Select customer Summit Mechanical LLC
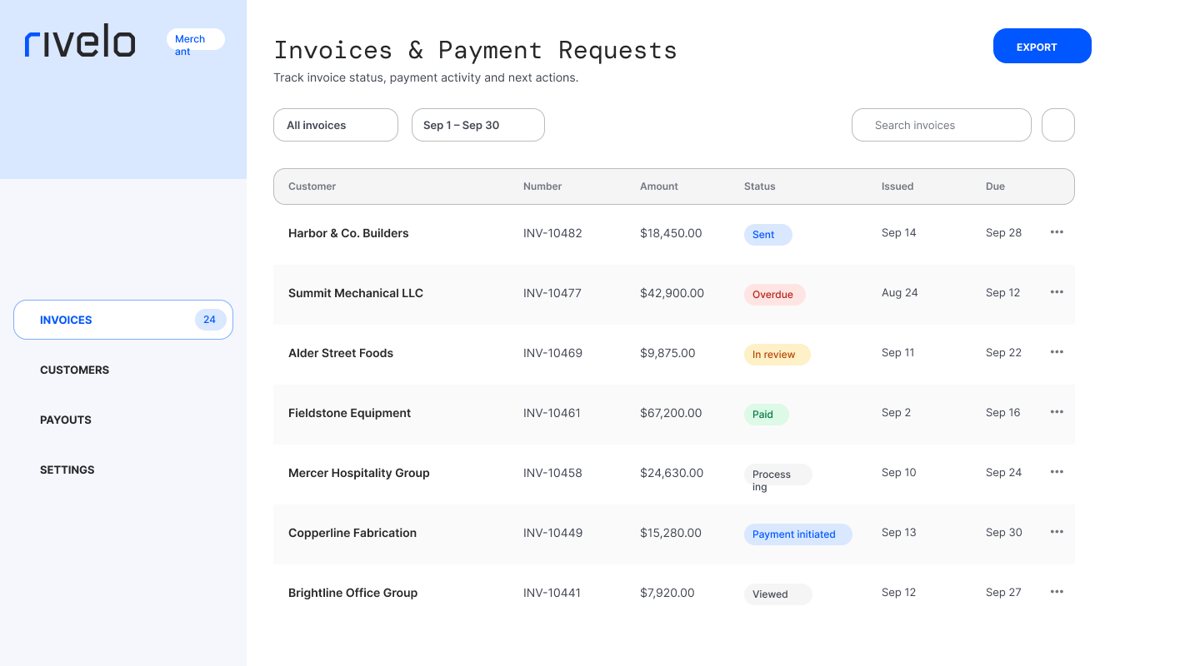The height and width of the screenshot is (666, 1200). pyautogui.click(x=355, y=293)
